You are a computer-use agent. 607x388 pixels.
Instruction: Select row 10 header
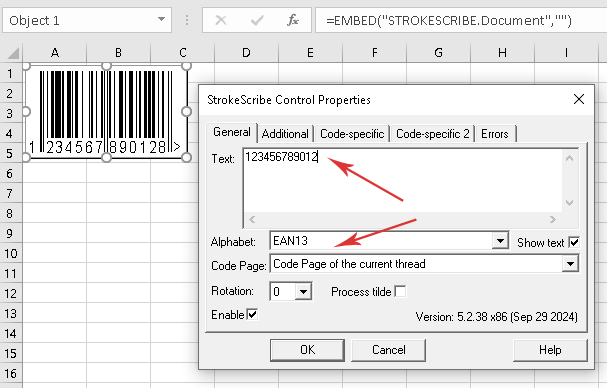(10, 254)
